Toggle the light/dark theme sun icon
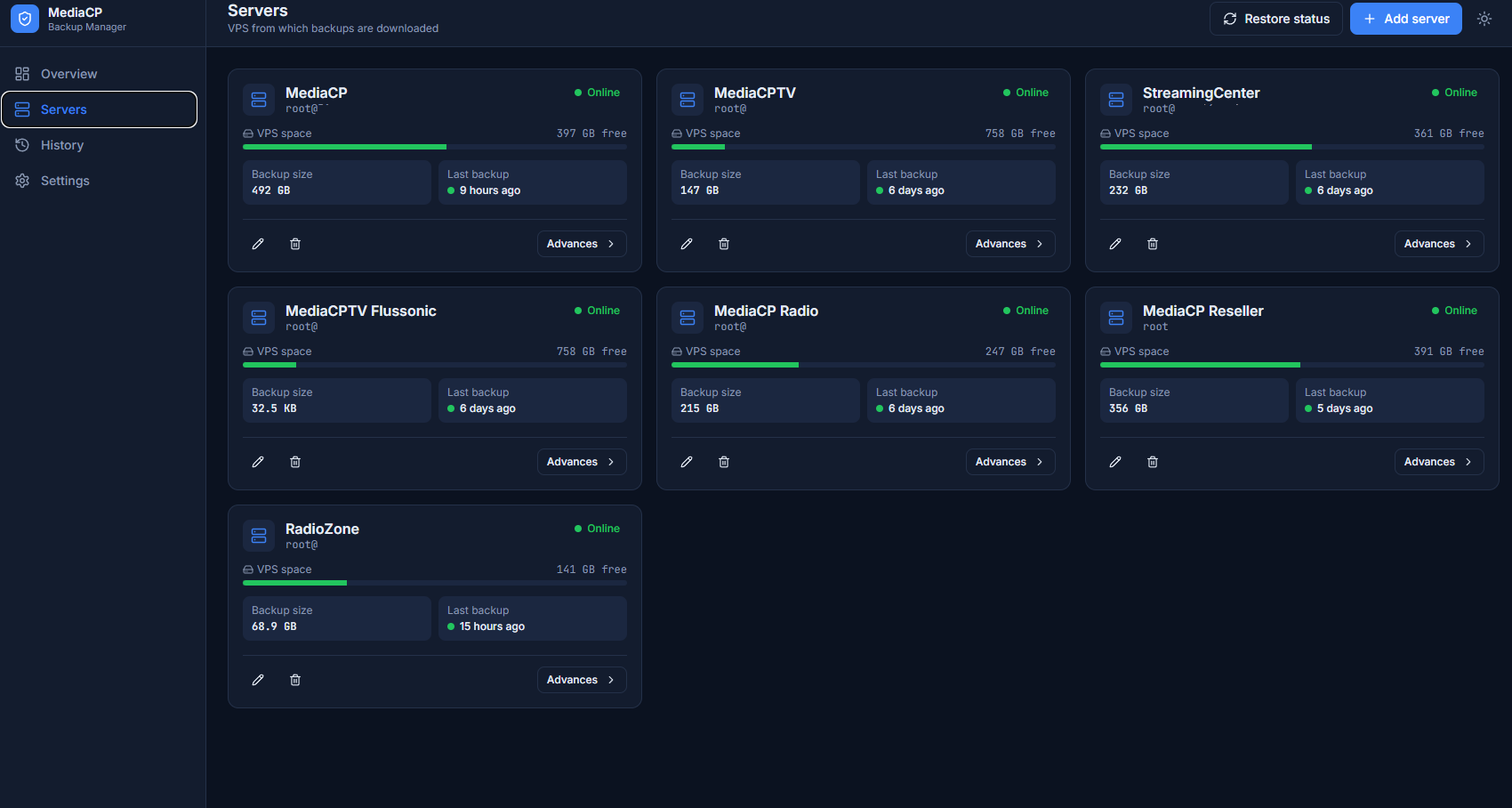1512x808 pixels. point(1484,19)
